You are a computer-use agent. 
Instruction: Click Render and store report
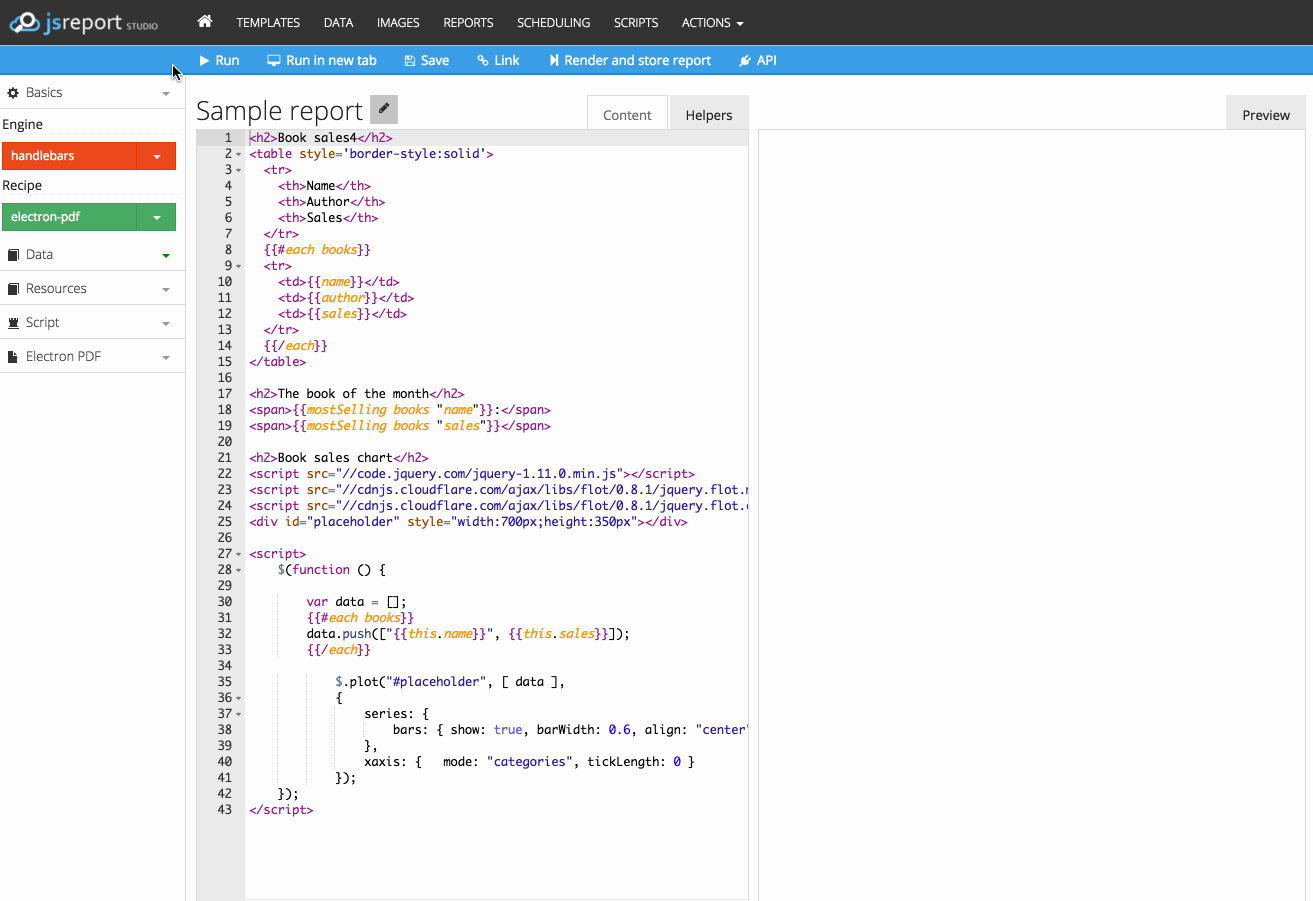click(x=630, y=60)
